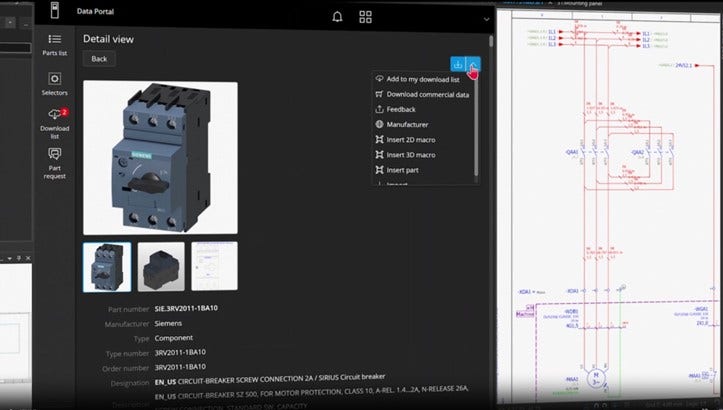Open the Download list with badge
The width and height of the screenshot is (723, 410).
point(55,123)
